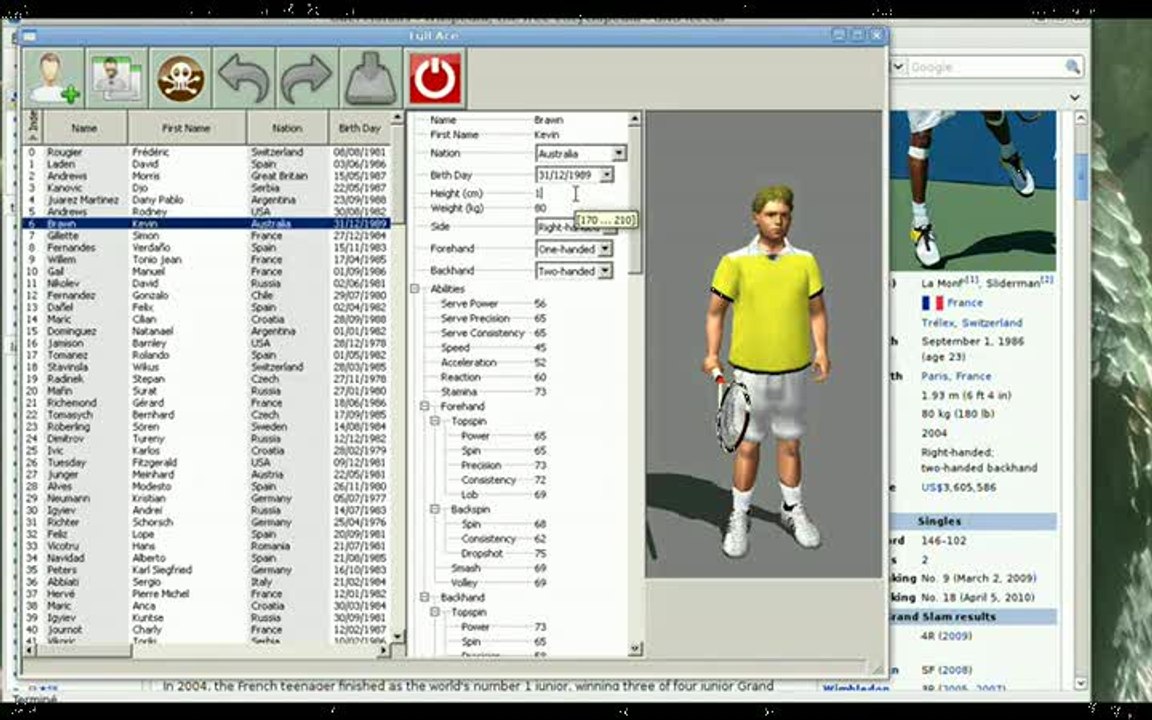Click the browser search magnifier icon

1073,67
